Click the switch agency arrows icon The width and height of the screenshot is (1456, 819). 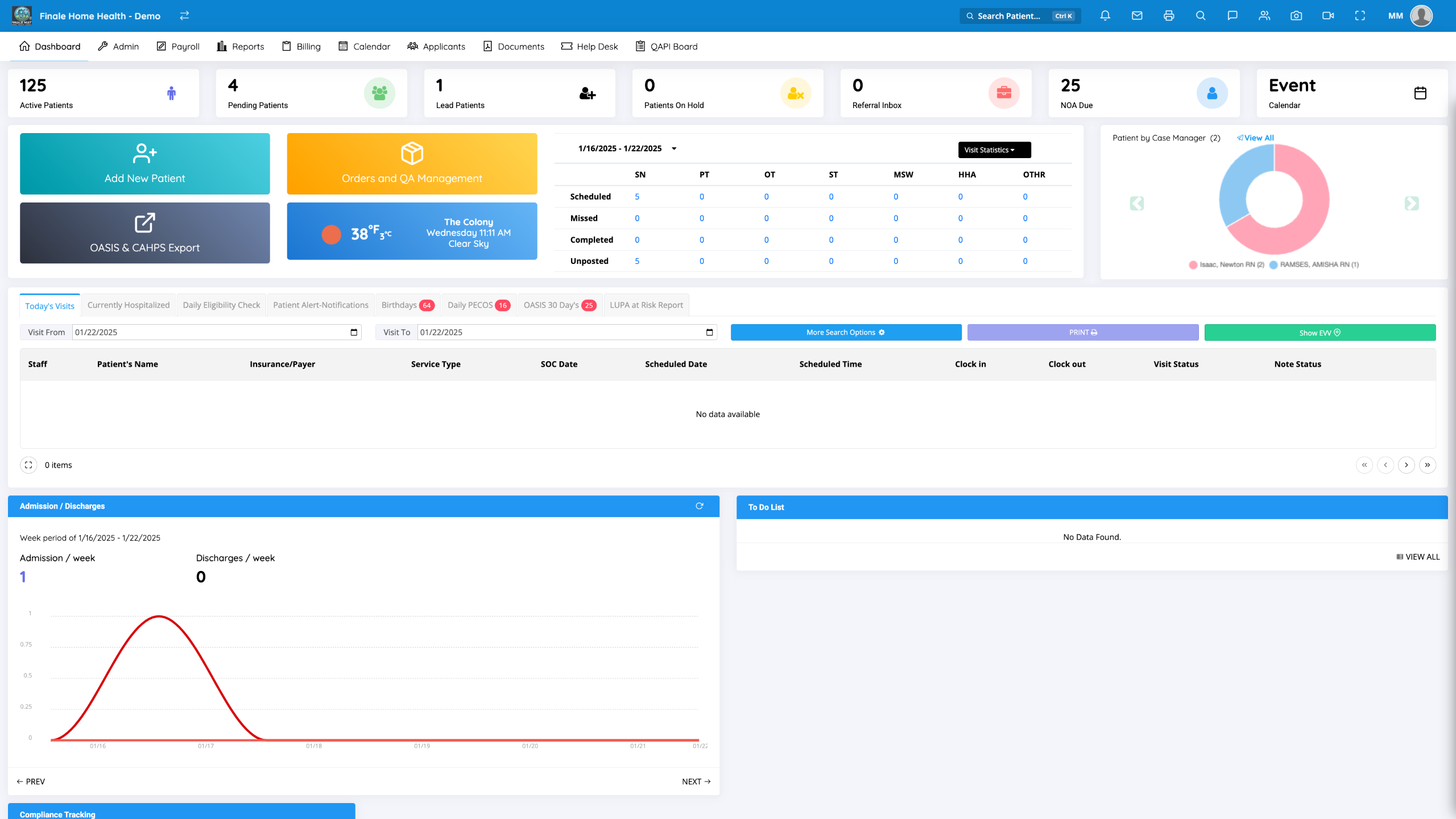click(x=184, y=16)
